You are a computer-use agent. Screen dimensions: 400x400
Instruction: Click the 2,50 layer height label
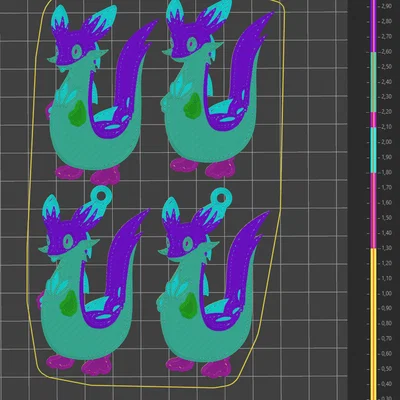(386, 67)
